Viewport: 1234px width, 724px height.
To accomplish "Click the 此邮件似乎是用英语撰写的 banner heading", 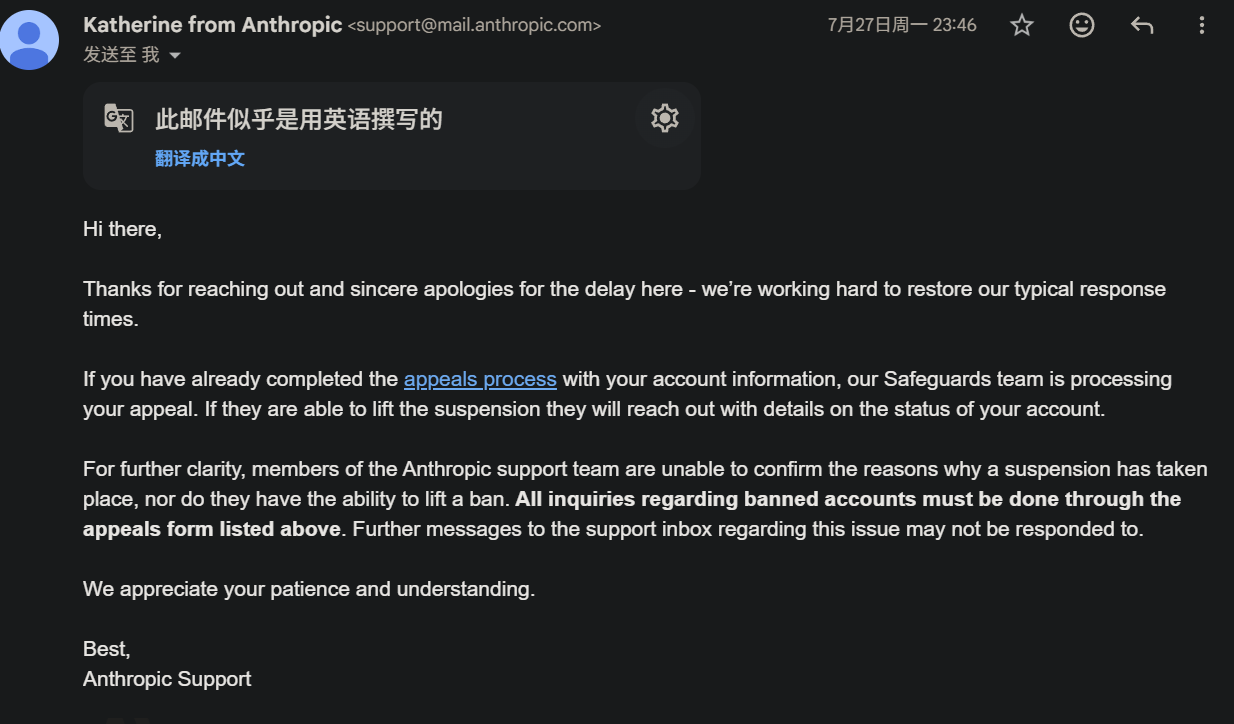I will tap(299, 119).
